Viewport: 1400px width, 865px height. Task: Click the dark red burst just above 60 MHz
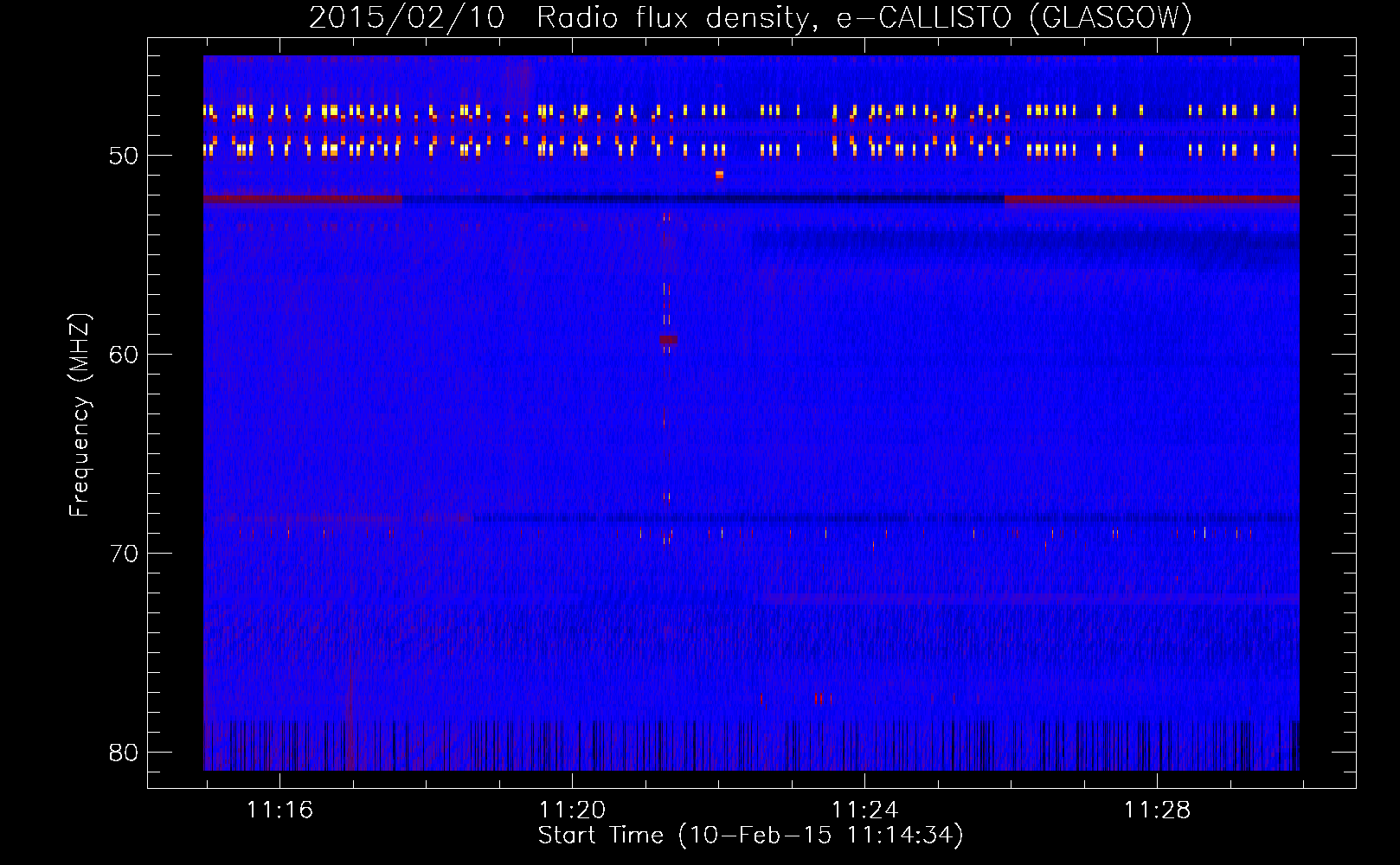668,340
